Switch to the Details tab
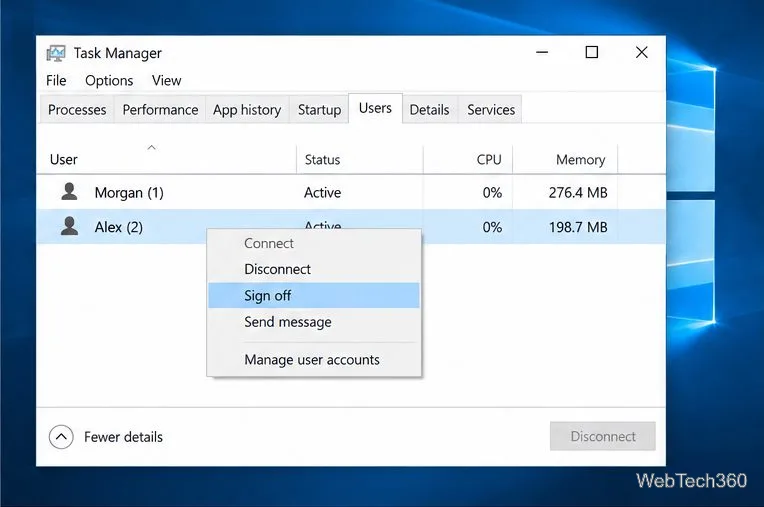Image resolution: width=764 pixels, height=507 pixels. click(429, 110)
